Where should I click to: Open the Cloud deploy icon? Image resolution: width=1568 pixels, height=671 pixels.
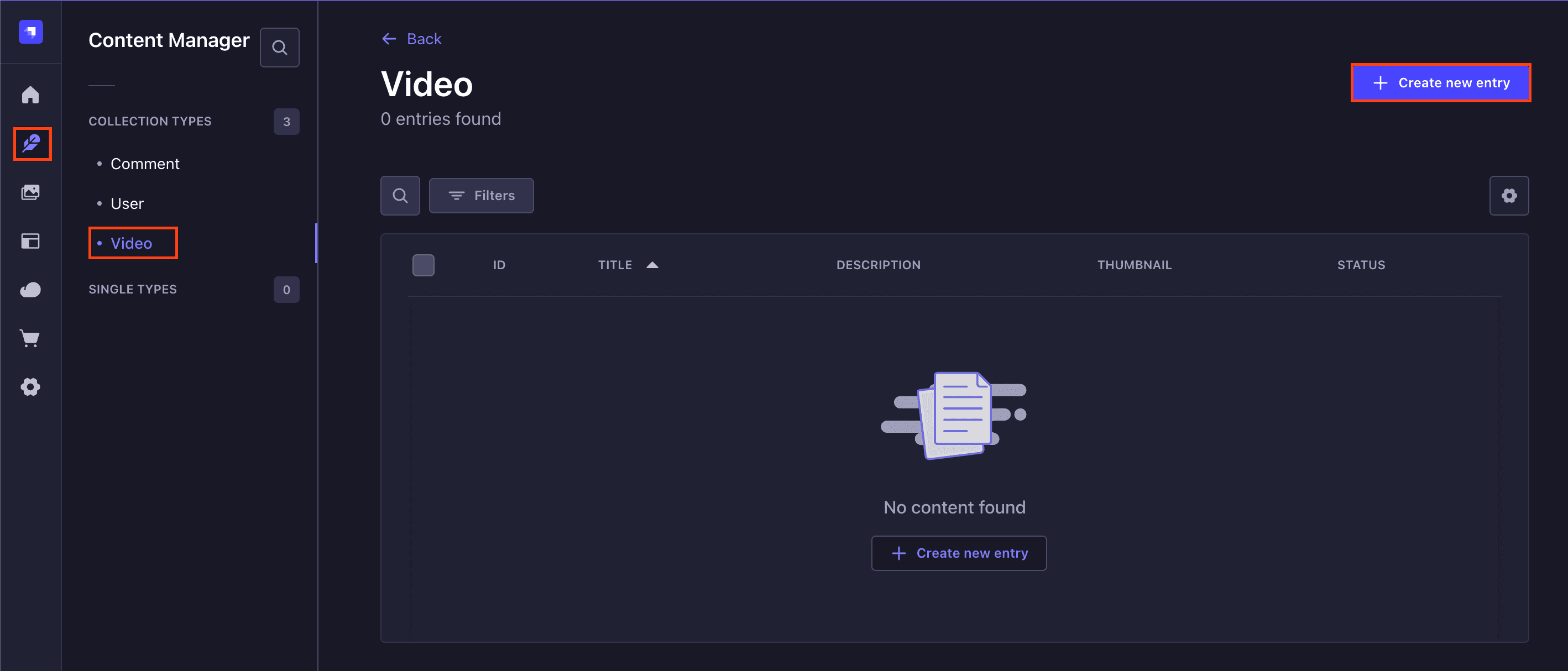[x=30, y=290]
